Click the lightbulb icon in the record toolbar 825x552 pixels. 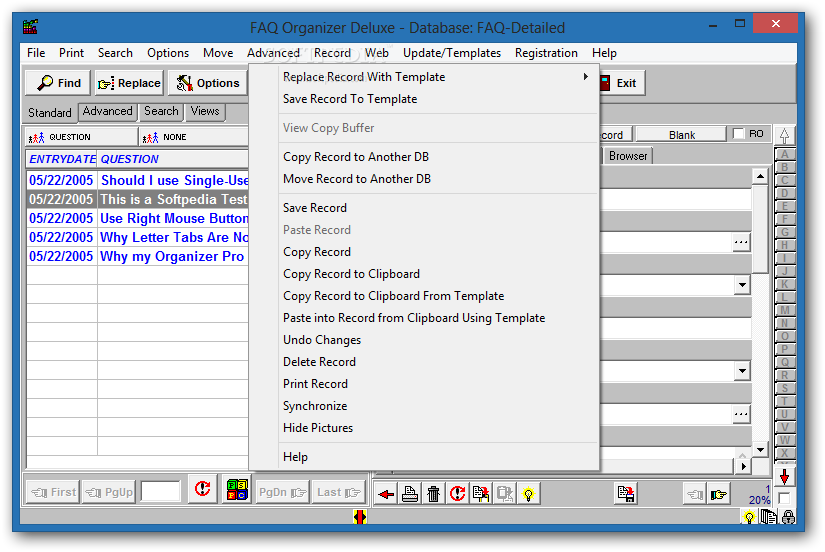coord(528,494)
